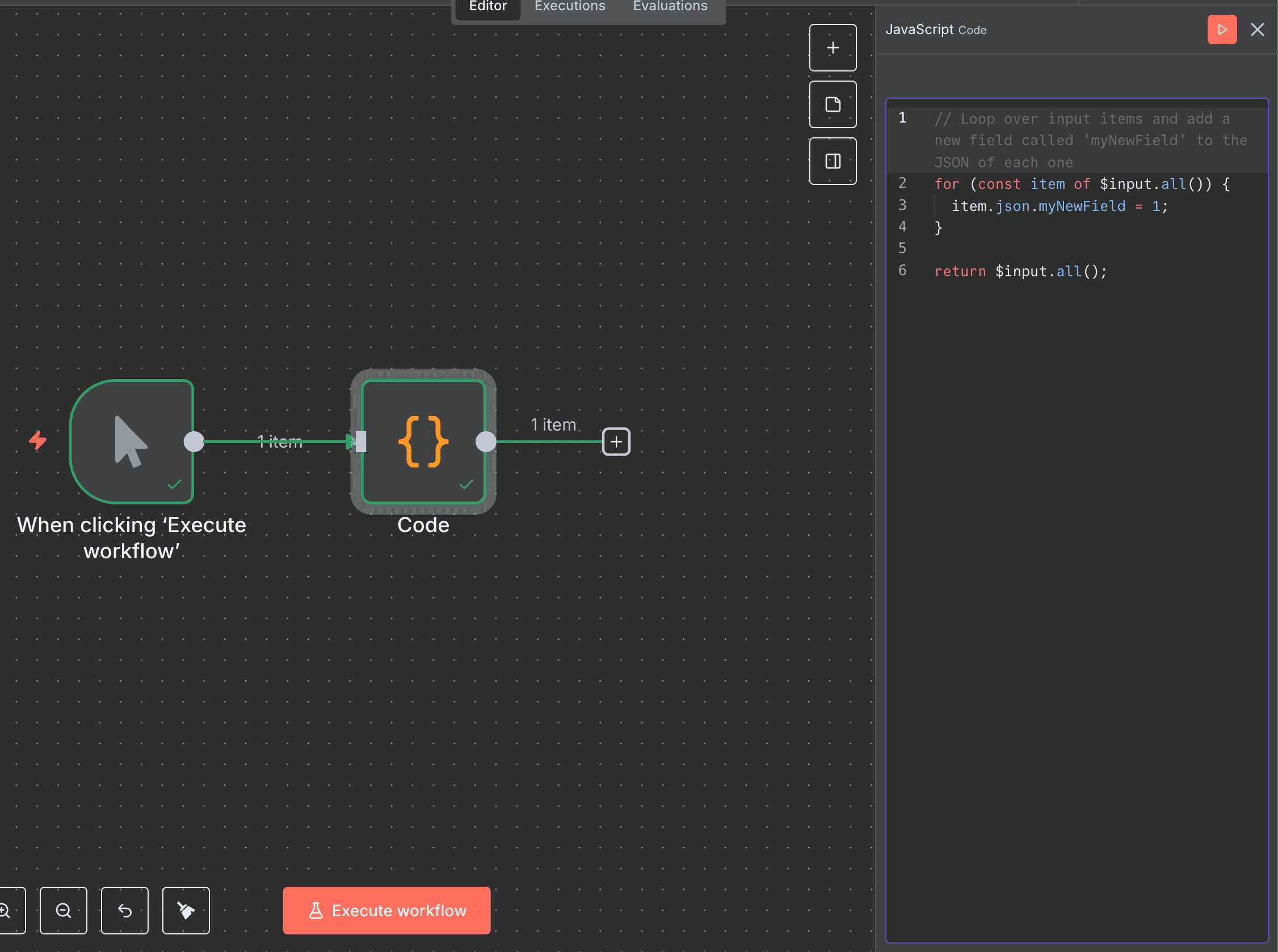Click the red lightning trigger icon
The image size is (1278, 952).
[38, 440]
